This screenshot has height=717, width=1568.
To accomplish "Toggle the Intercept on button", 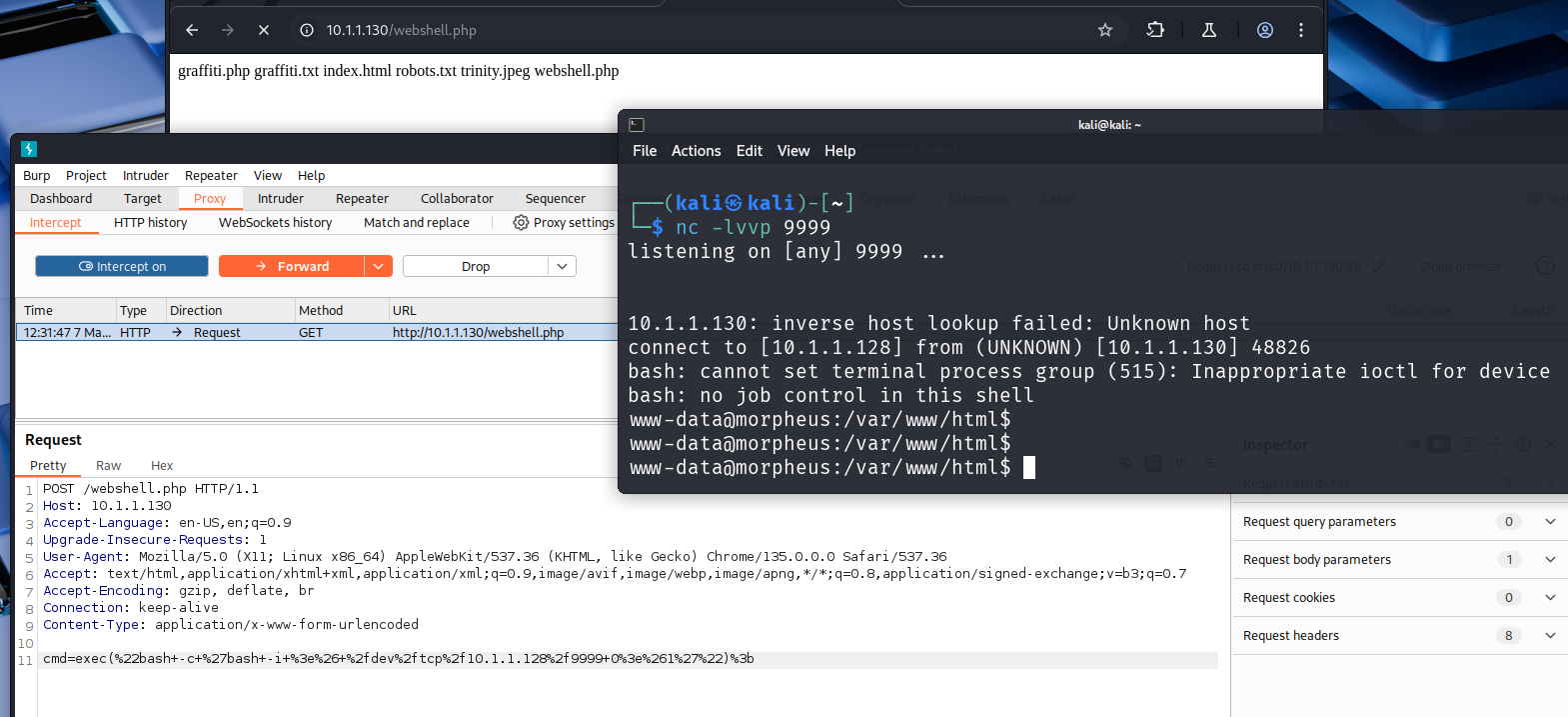I will coord(122,266).
